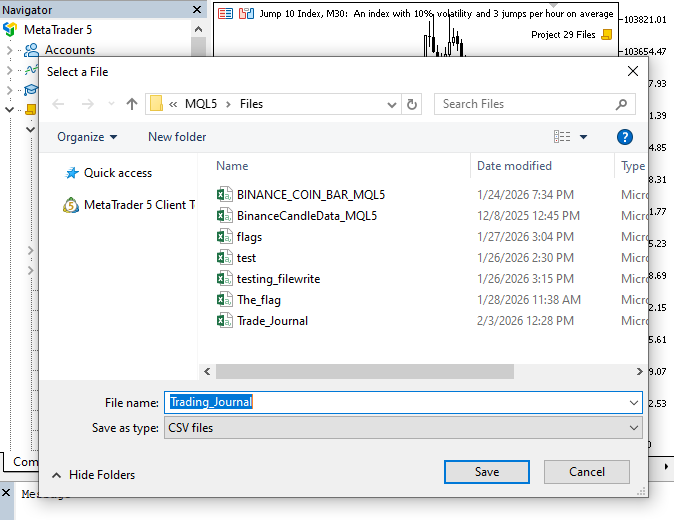This screenshot has height=520, width=674.
Task: Close the Navigator panel
Action: (197, 9)
